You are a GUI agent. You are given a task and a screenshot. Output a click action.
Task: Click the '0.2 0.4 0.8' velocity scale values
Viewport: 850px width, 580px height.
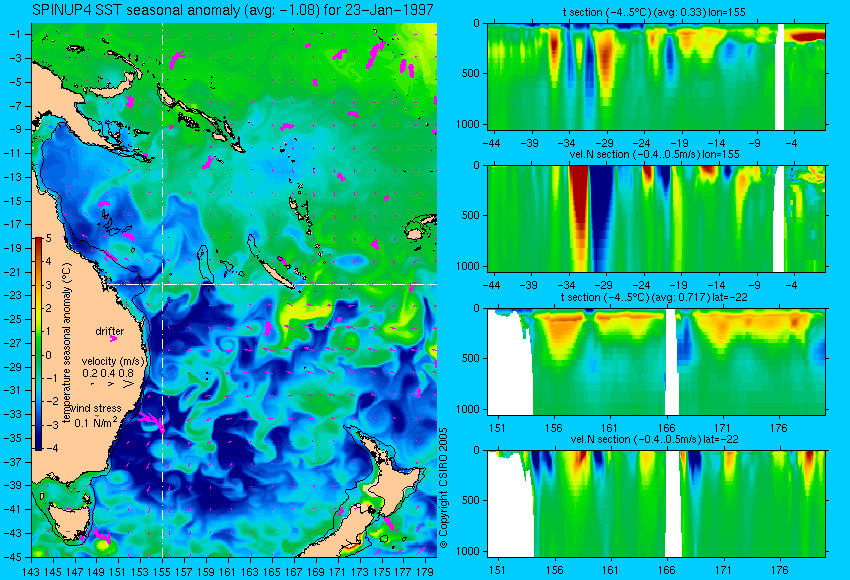pyautogui.click(x=108, y=373)
